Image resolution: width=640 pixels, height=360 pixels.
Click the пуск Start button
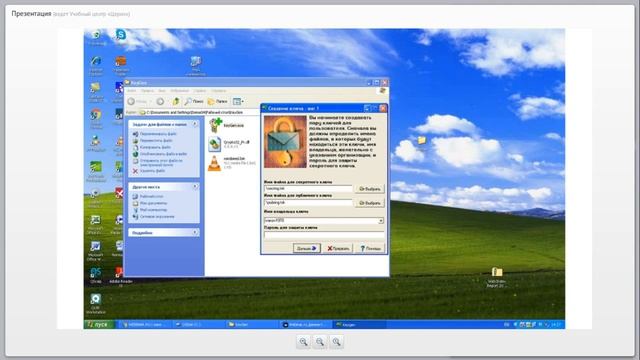click(x=99, y=324)
